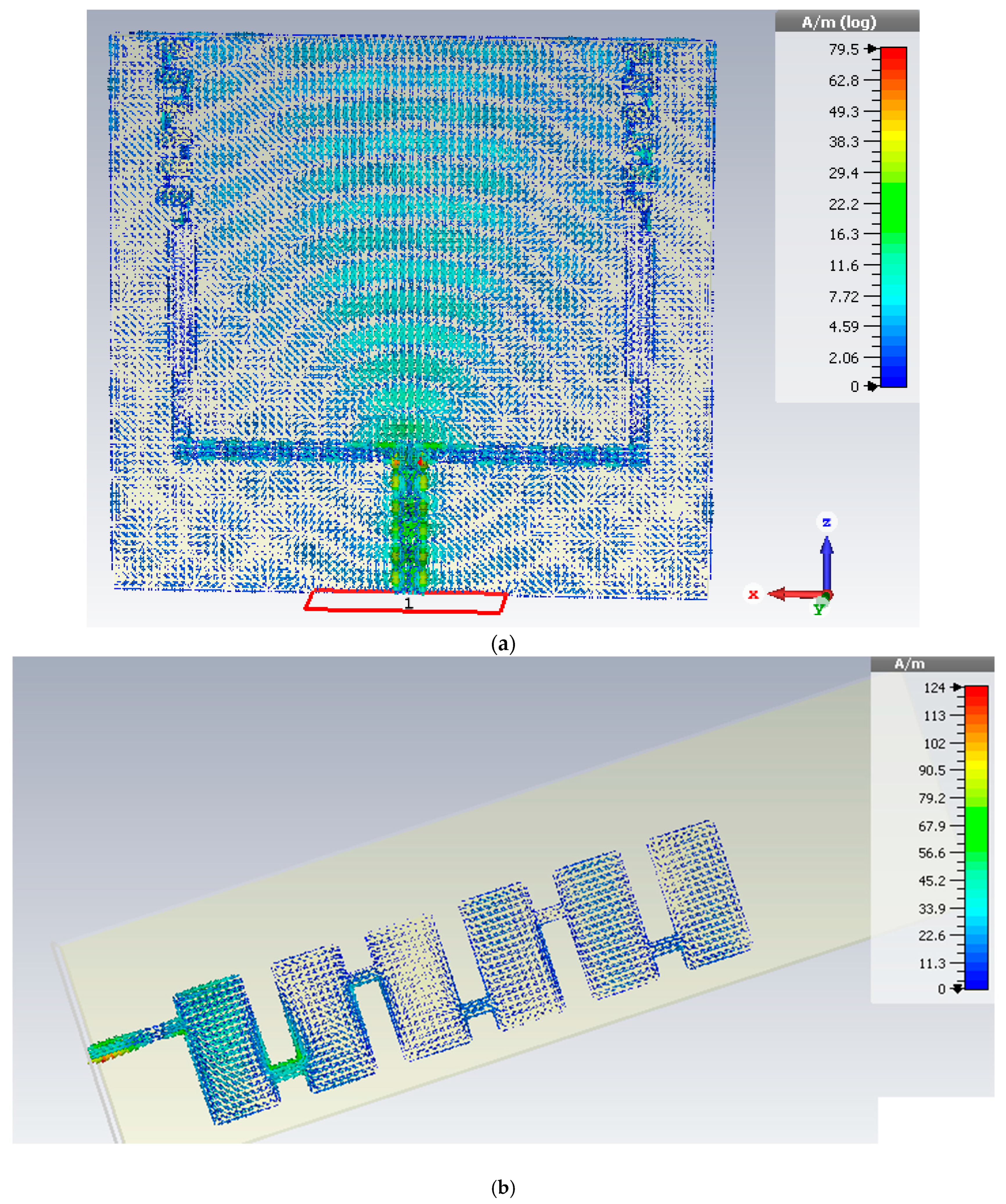Click the top legend's 0 minimum arrow
This screenshot has width=1006, height=1204.
pyautogui.click(x=872, y=386)
